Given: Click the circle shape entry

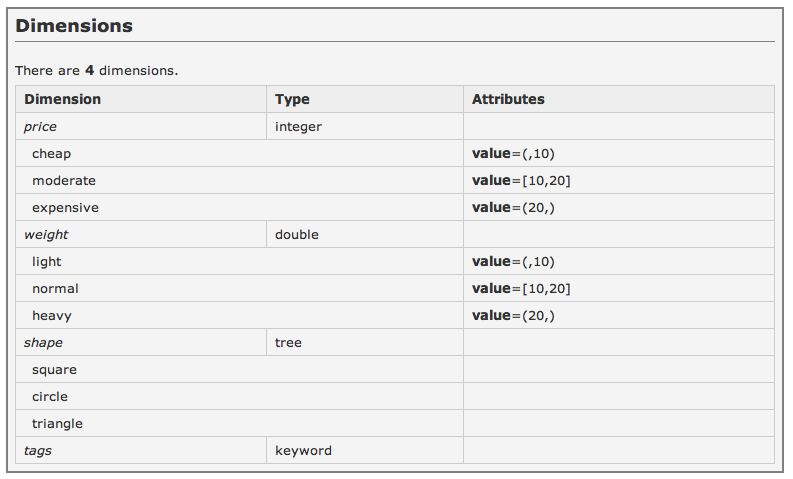Looking at the screenshot, I should [50, 397].
